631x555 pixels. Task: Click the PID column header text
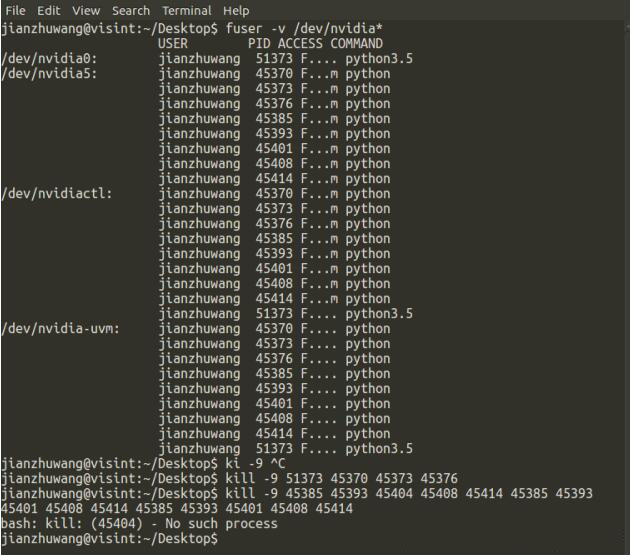[259, 44]
